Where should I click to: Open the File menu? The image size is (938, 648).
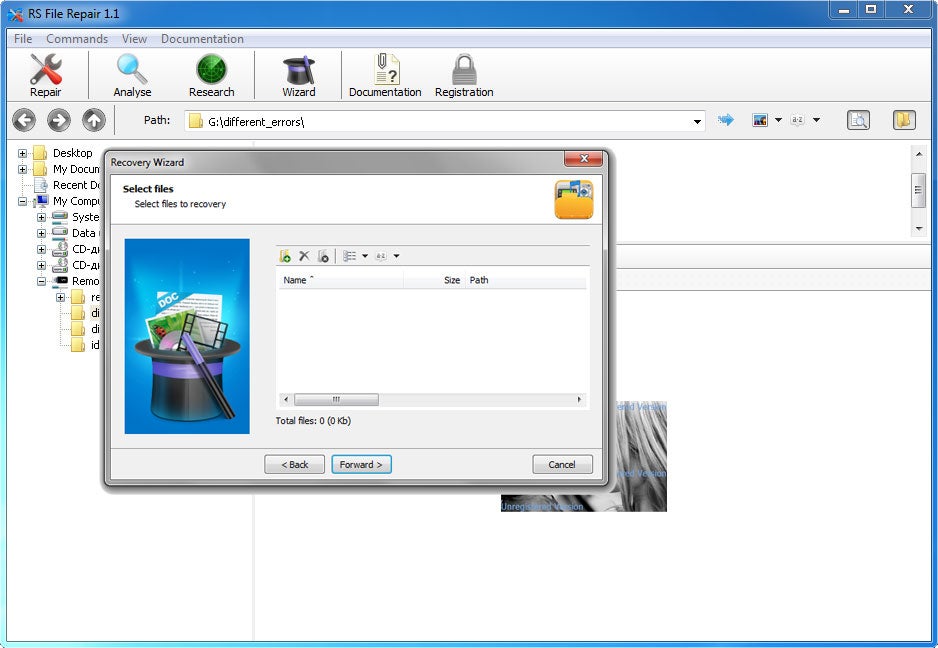pyautogui.click(x=23, y=39)
